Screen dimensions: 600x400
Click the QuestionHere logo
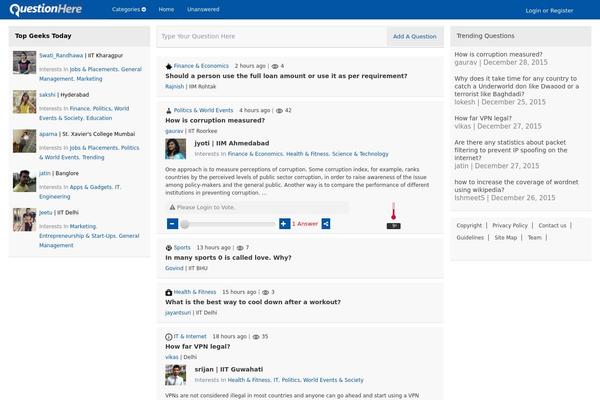(46, 9)
